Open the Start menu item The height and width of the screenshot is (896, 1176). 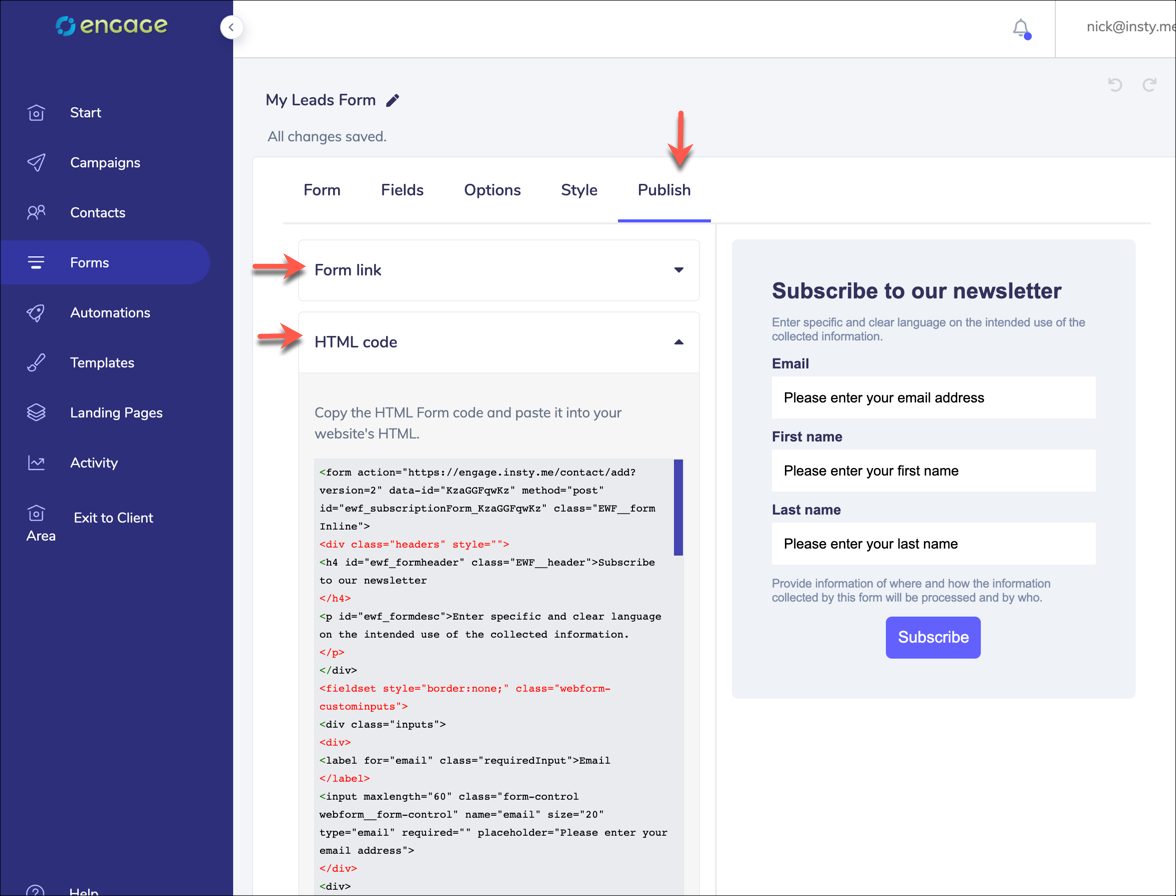tap(86, 112)
